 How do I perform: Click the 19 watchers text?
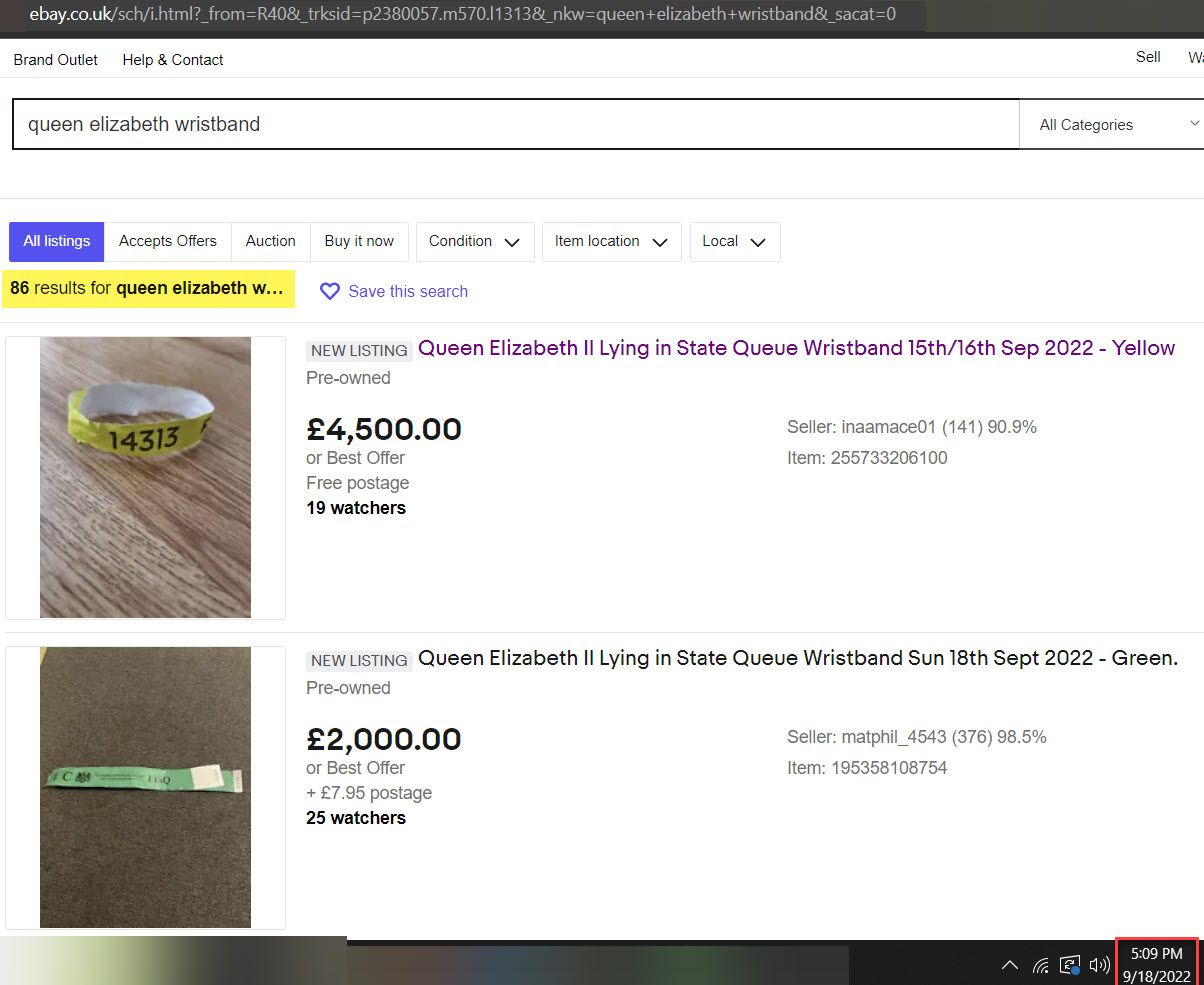point(356,508)
